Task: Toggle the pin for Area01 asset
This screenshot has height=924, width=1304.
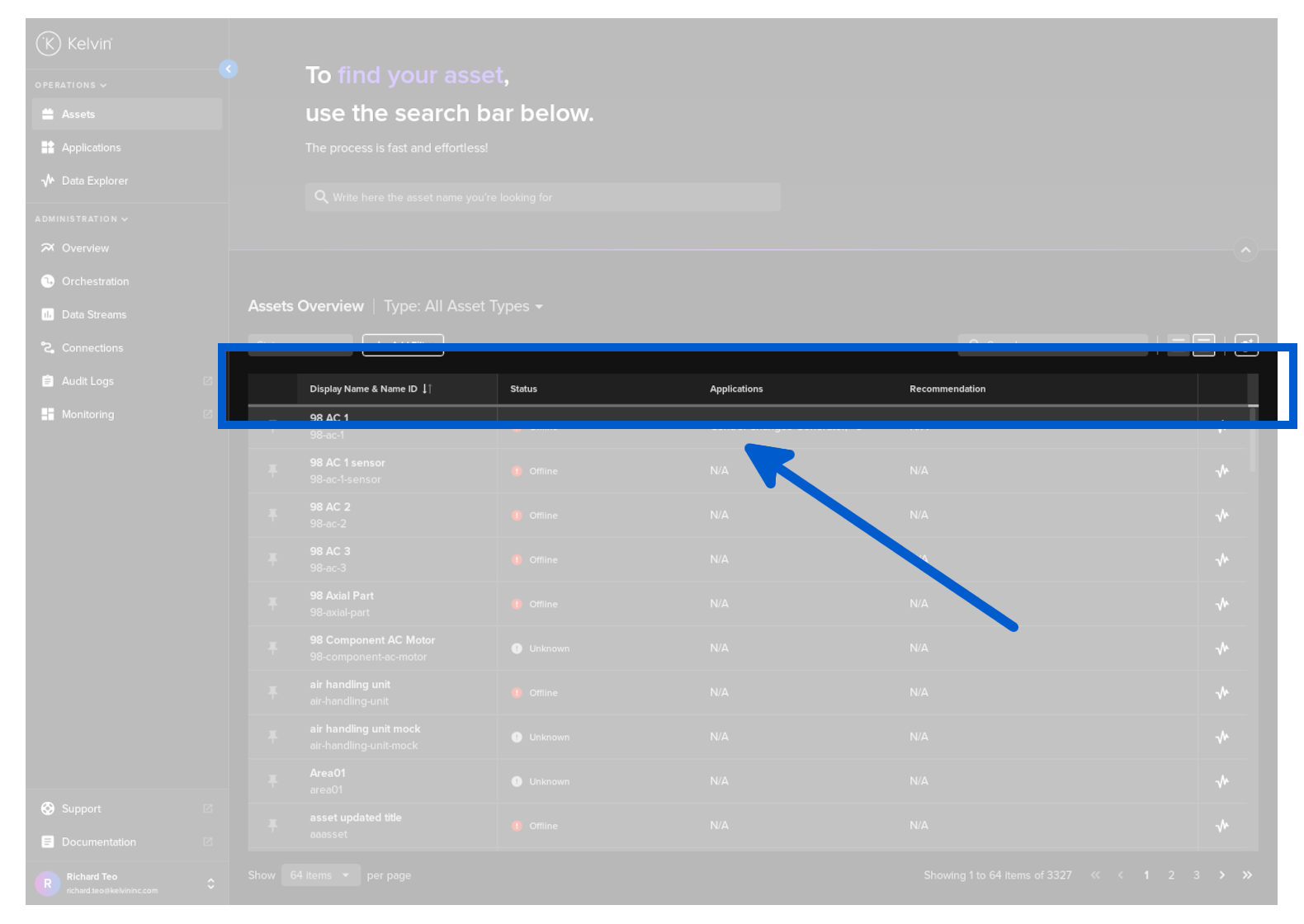Action: point(272,781)
